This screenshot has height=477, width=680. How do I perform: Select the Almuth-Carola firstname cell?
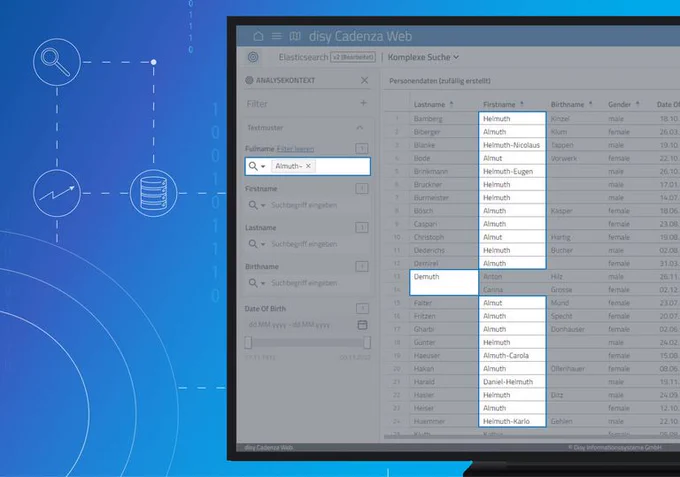coord(512,356)
